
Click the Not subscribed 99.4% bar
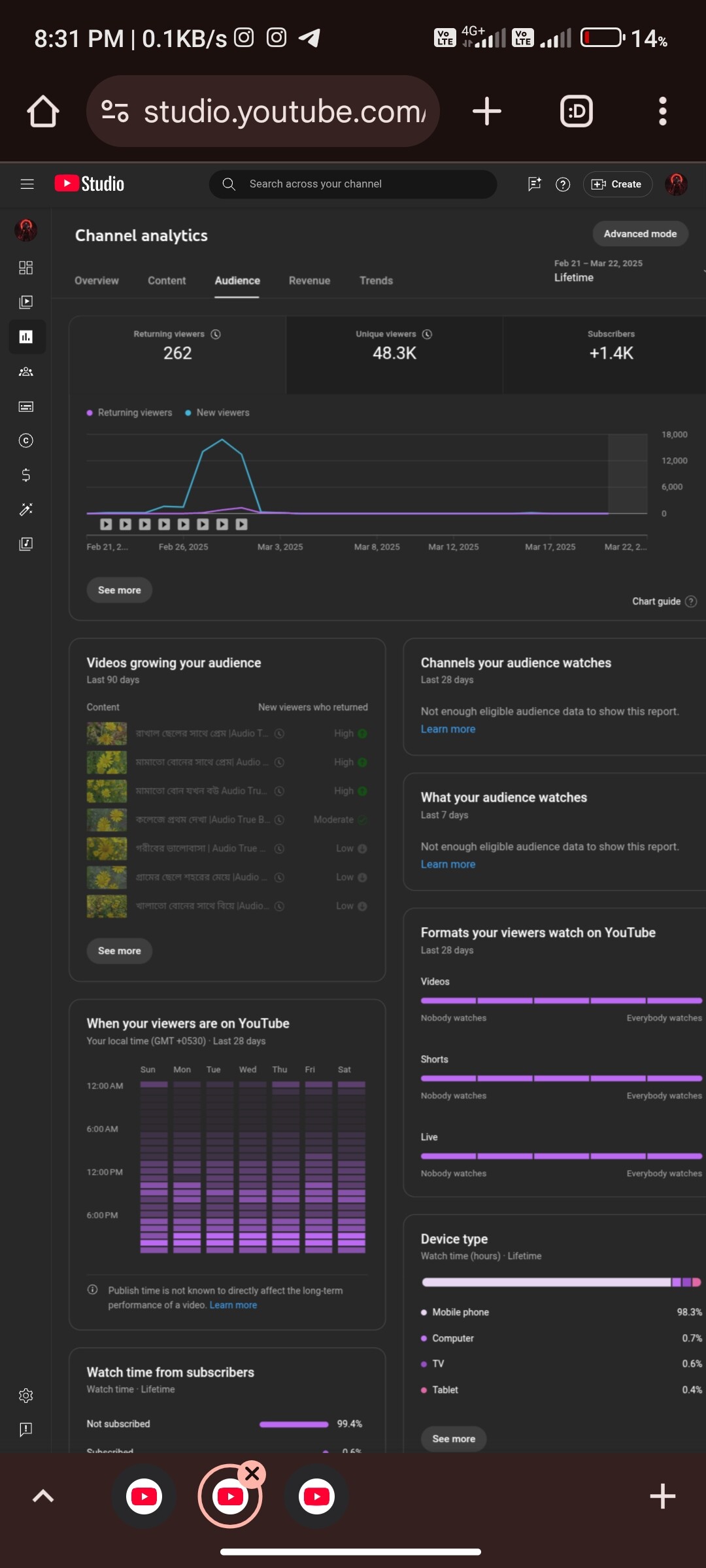294,1424
